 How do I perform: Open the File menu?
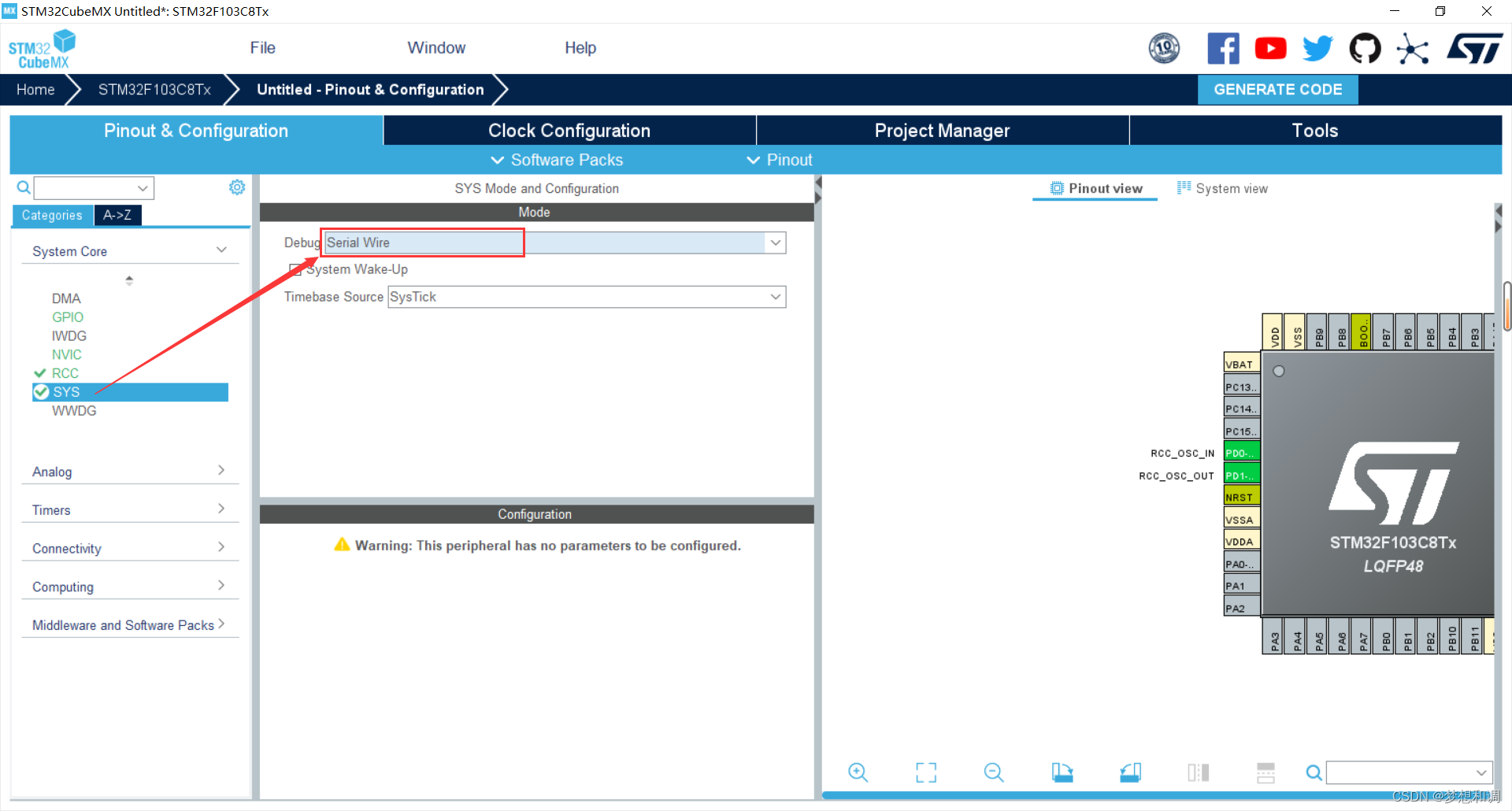pyautogui.click(x=263, y=48)
